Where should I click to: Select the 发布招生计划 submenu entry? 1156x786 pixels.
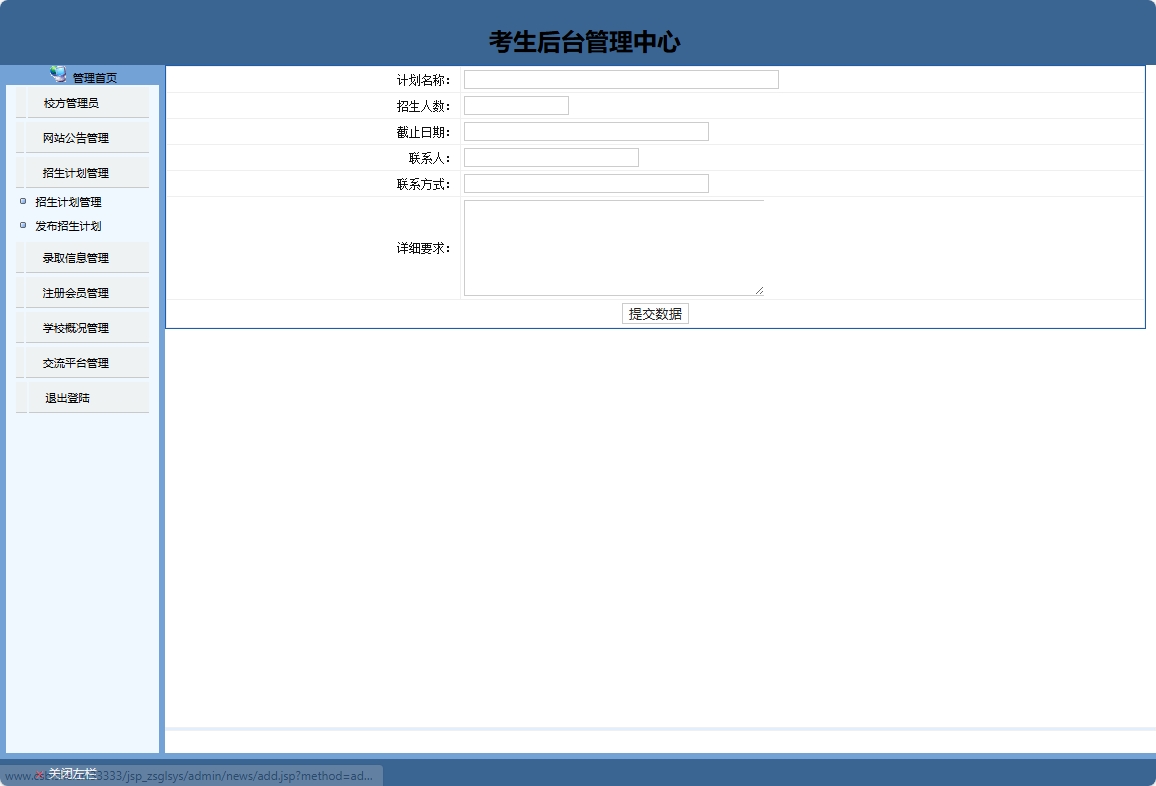coord(67,226)
